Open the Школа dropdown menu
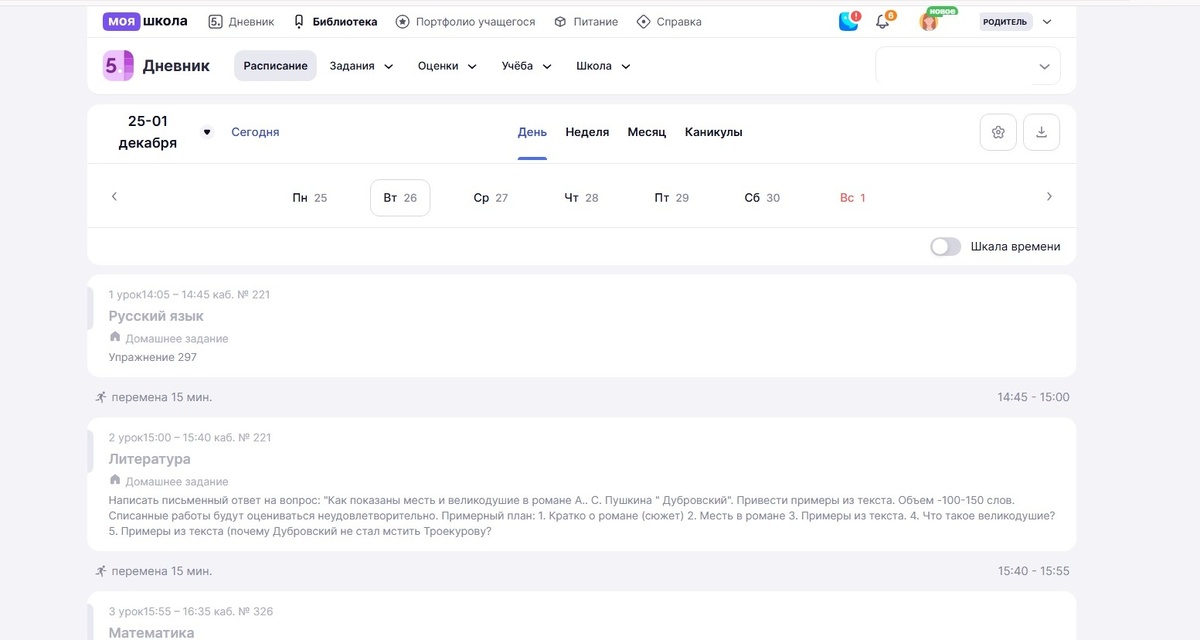 (x=601, y=65)
